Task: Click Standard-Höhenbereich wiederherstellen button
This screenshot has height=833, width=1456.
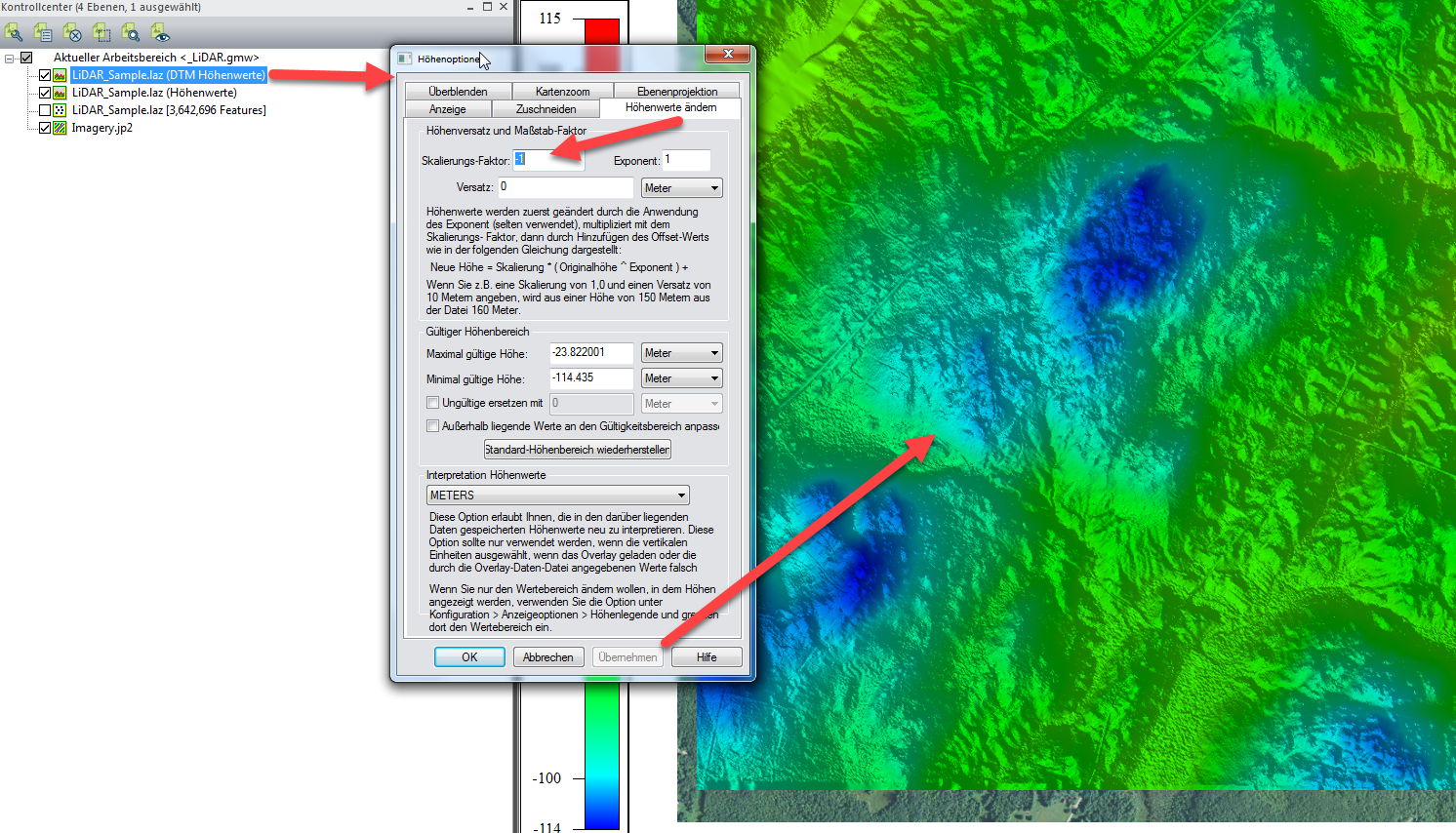Action: click(578, 450)
